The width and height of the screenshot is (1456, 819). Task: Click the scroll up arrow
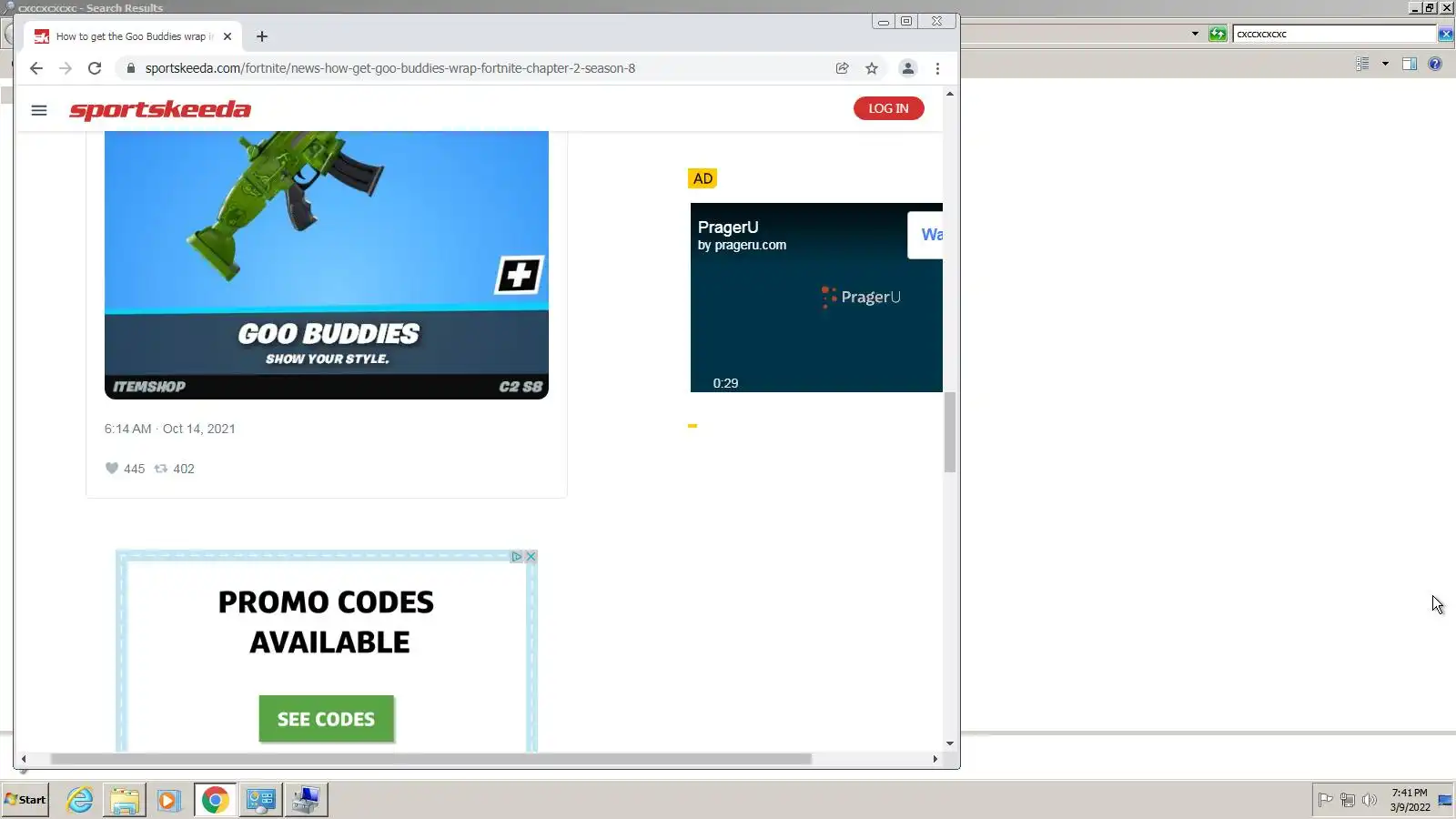tap(950, 94)
